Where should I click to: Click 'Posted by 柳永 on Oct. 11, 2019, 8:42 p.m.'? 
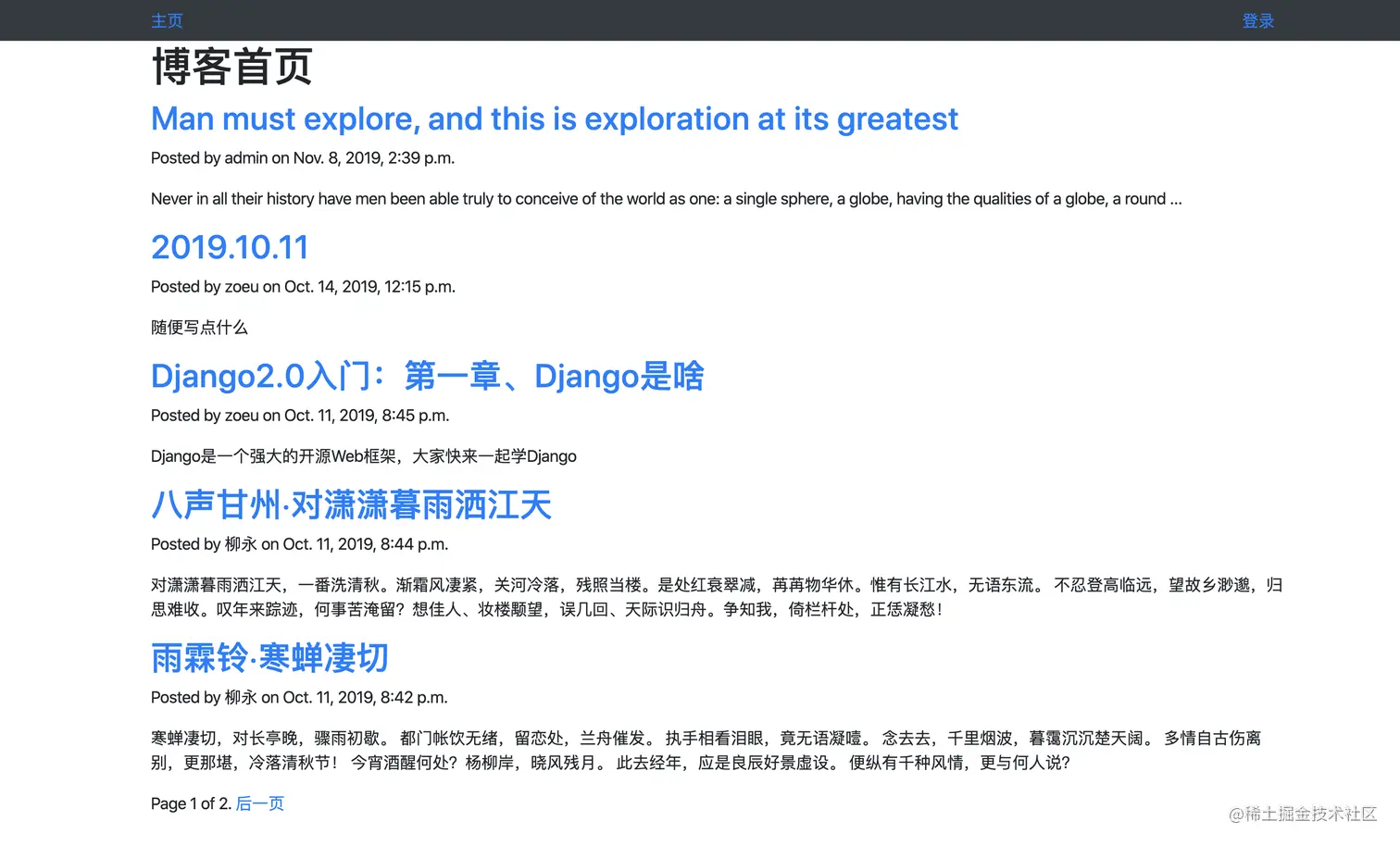point(299,698)
